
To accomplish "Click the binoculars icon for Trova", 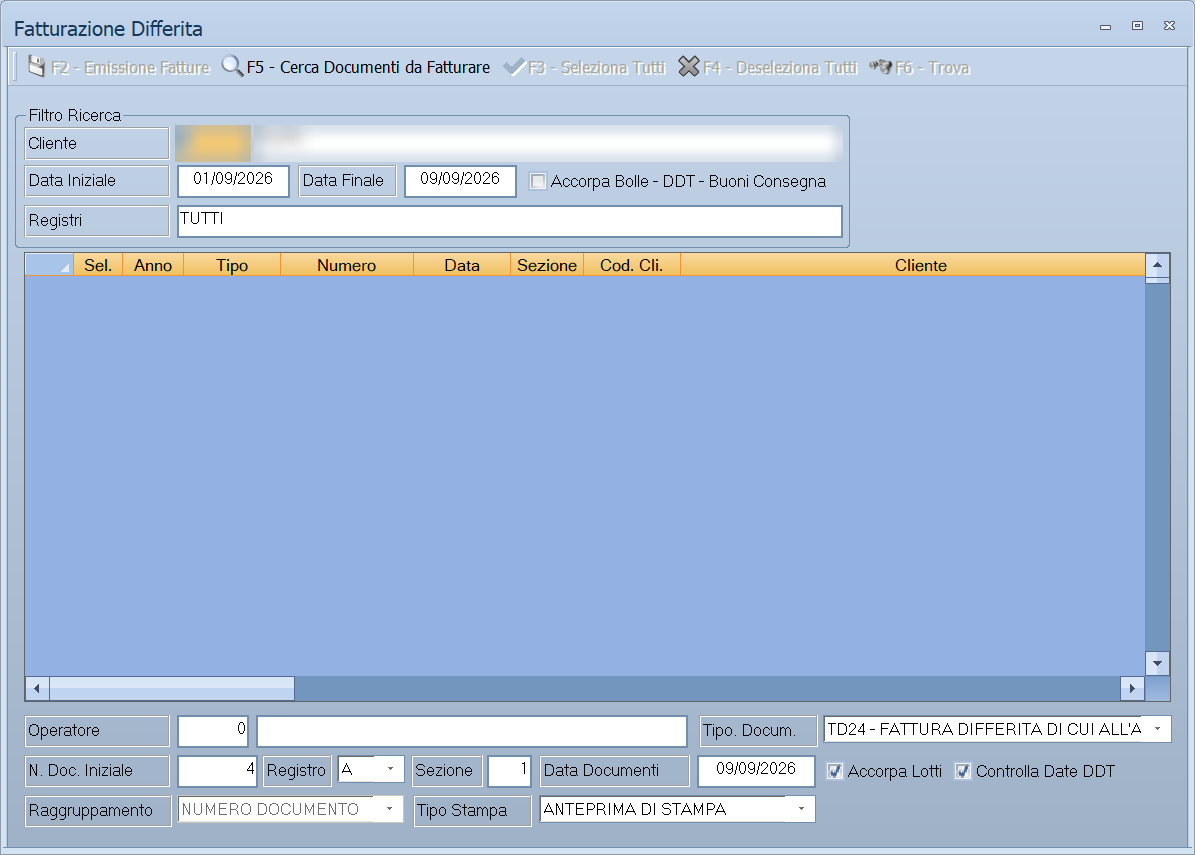I will click(x=880, y=67).
